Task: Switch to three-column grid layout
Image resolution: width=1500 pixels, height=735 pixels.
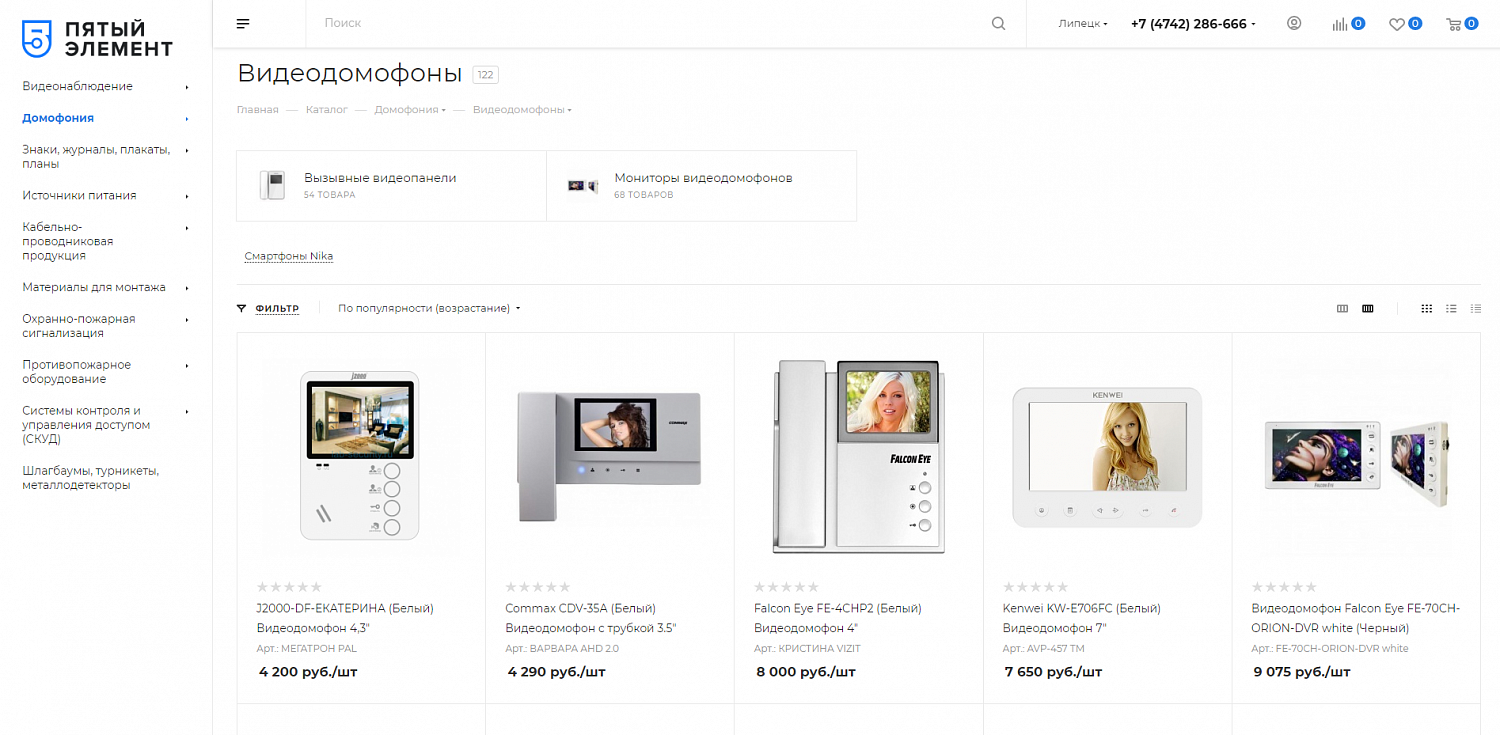Action: (x=1343, y=308)
